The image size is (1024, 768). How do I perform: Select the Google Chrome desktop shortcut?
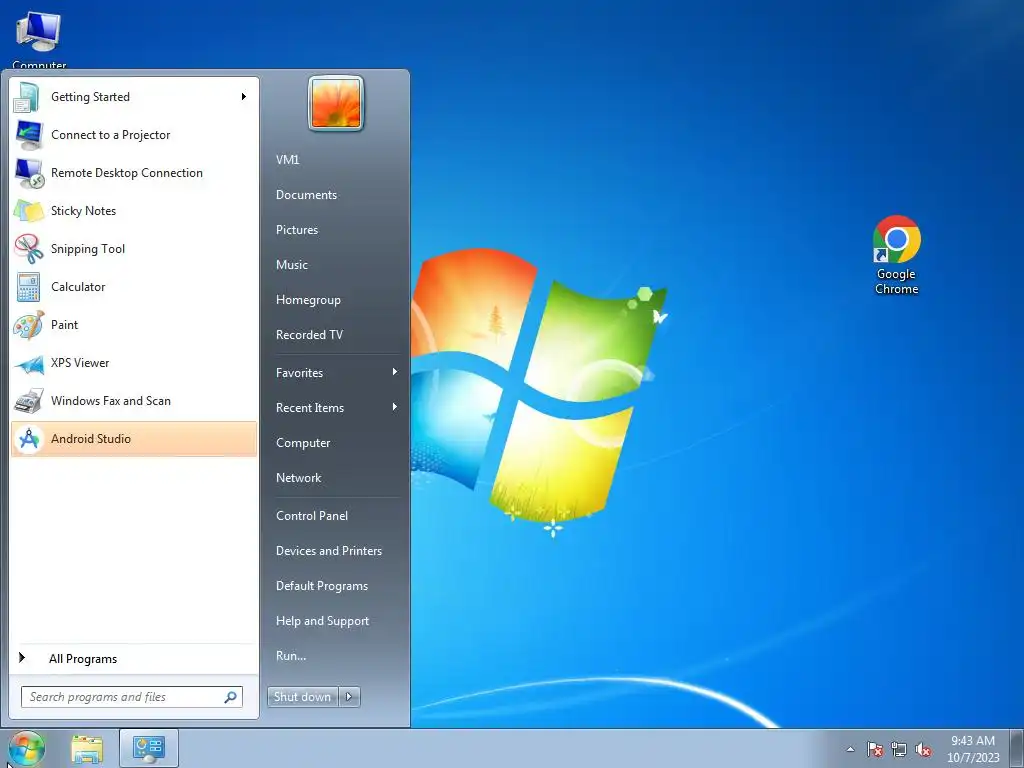(x=897, y=255)
